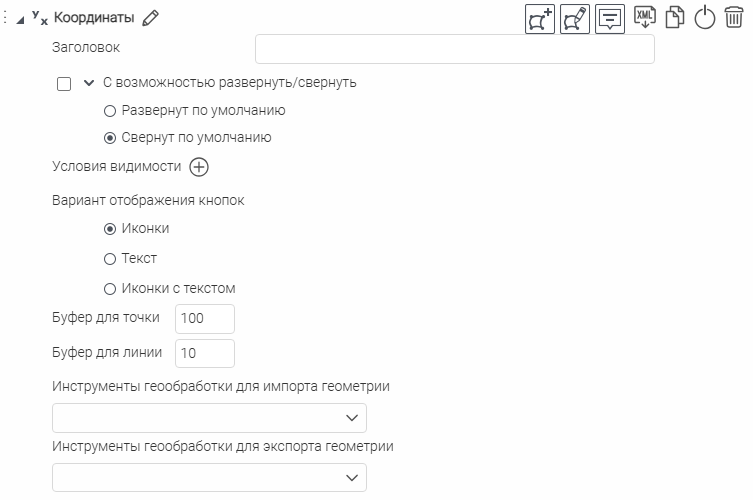
Task: Click the edit geometry polygon icon
Action: coord(575,19)
